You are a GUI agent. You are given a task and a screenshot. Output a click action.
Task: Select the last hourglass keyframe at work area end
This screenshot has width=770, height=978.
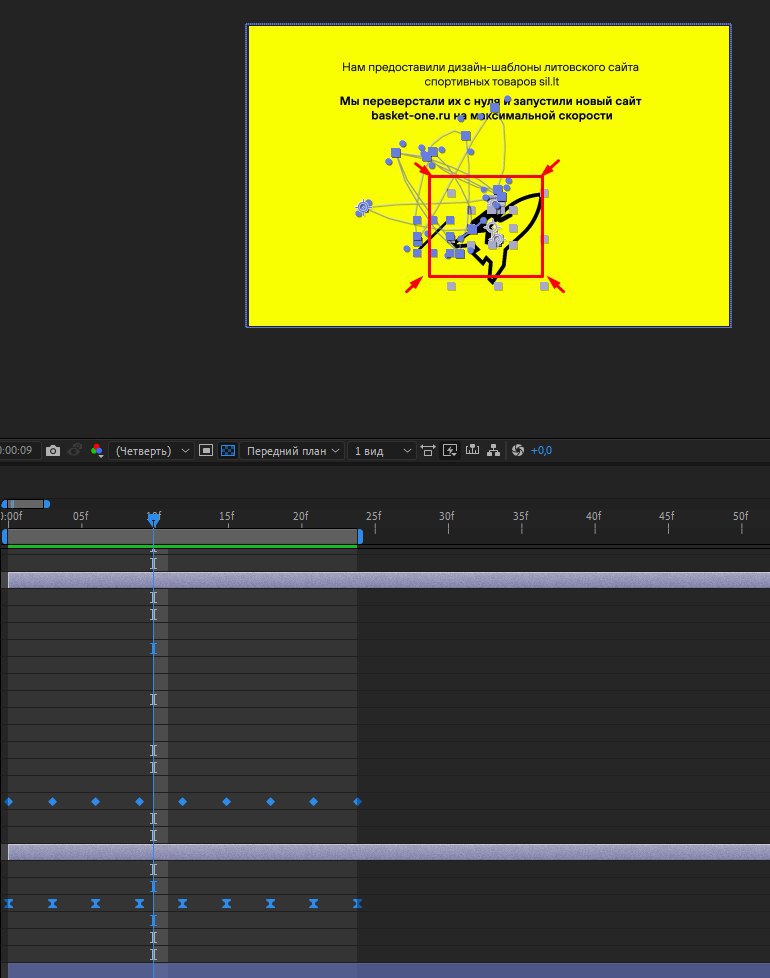pyautogui.click(x=357, y=903)
